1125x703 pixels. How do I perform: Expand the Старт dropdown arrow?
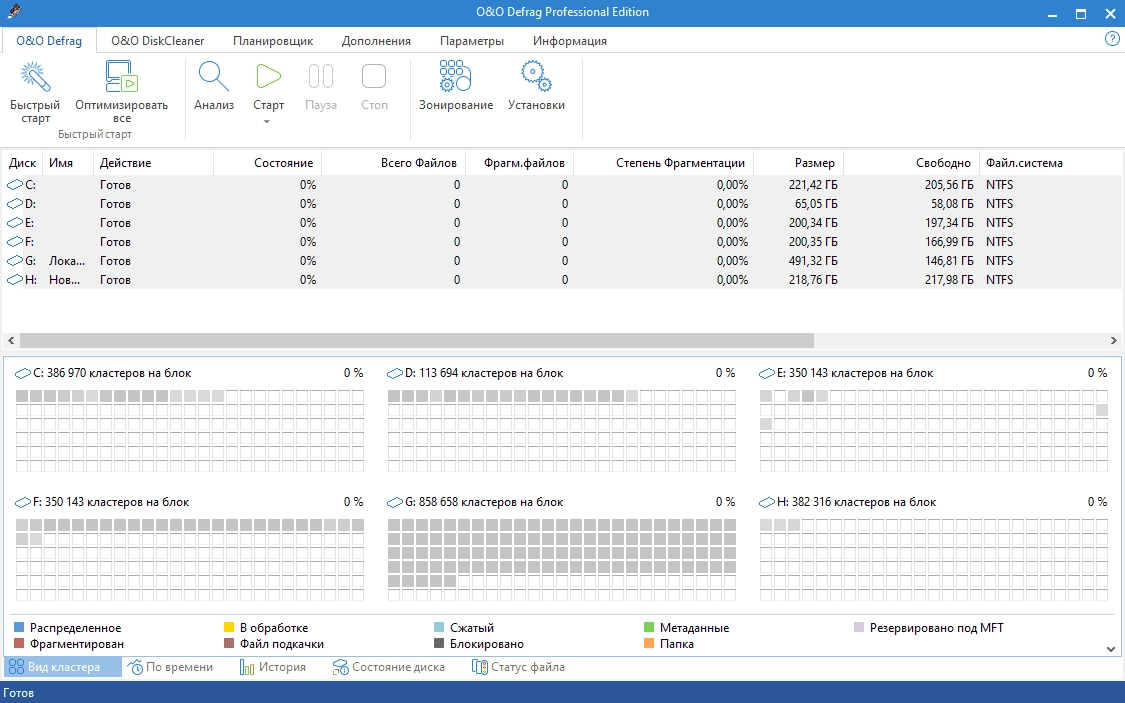[267, 121]
